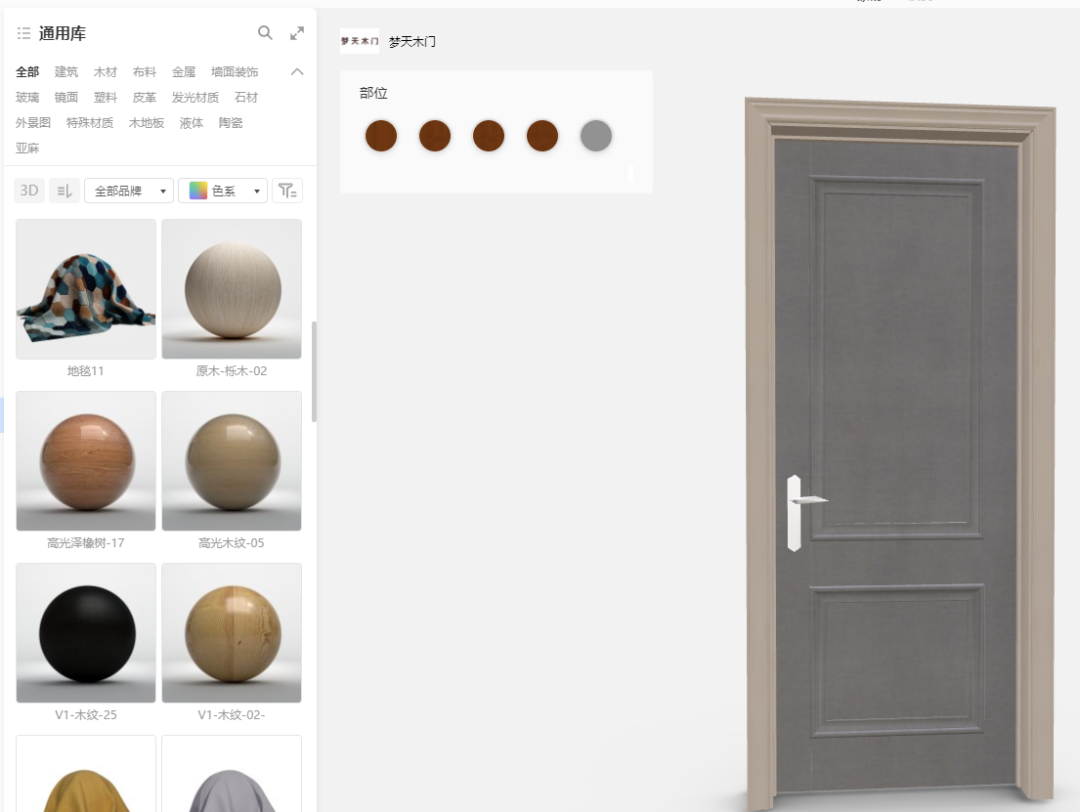The image size is (1080, 812).
Task: Select the 金属 category tab
Action: (184, 72)
